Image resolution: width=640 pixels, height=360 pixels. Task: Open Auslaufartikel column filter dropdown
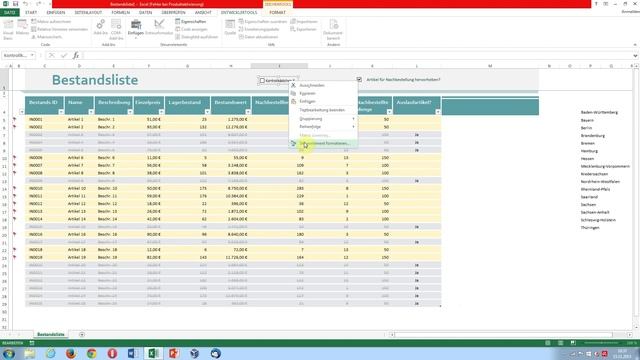(438, 112)
